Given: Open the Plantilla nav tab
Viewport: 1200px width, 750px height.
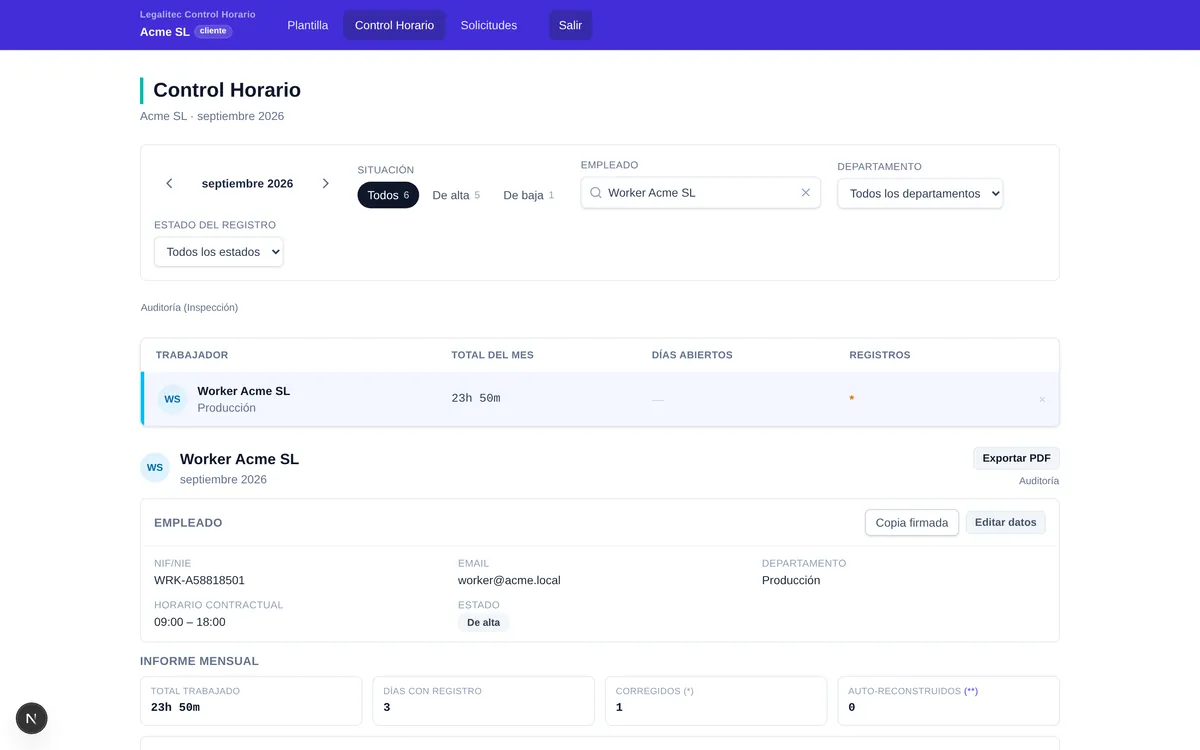Looking at the screenshot, I should click(308, 25).
